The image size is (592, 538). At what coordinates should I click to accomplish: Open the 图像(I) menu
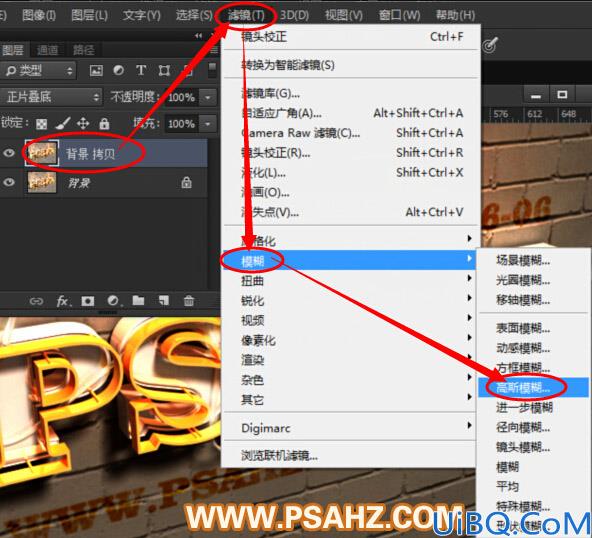39,15
